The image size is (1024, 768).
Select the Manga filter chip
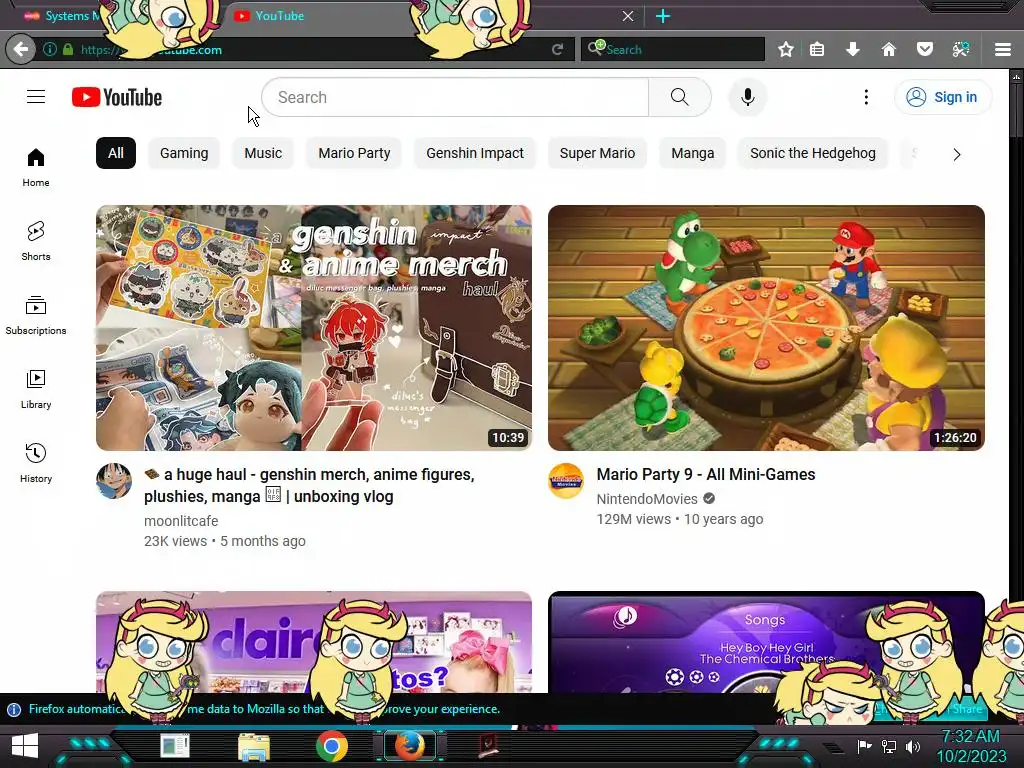coord(692,153)
